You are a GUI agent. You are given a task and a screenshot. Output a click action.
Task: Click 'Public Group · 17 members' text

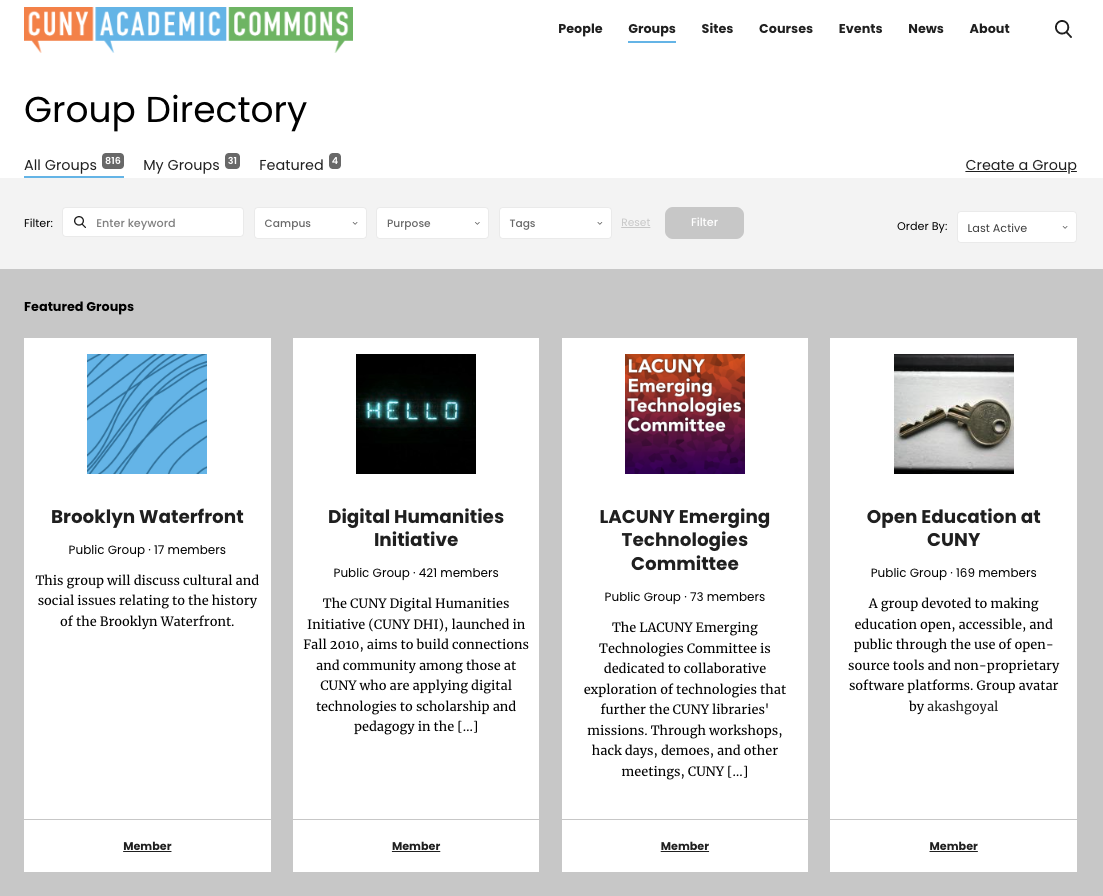(147, 549)
